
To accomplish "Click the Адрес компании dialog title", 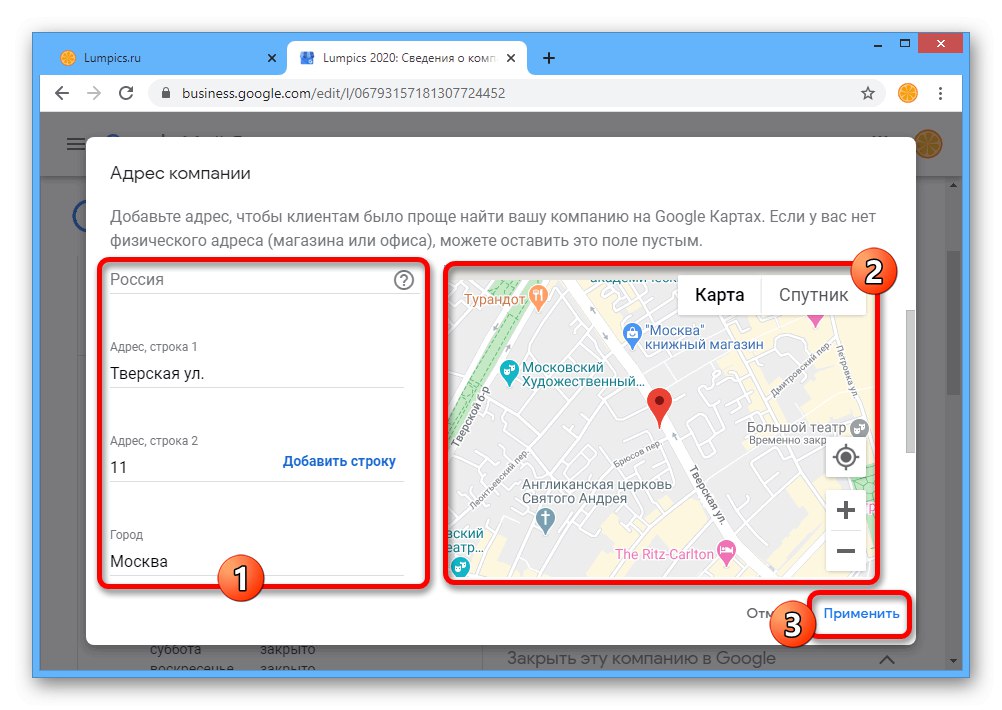I will tap(180, 173).
